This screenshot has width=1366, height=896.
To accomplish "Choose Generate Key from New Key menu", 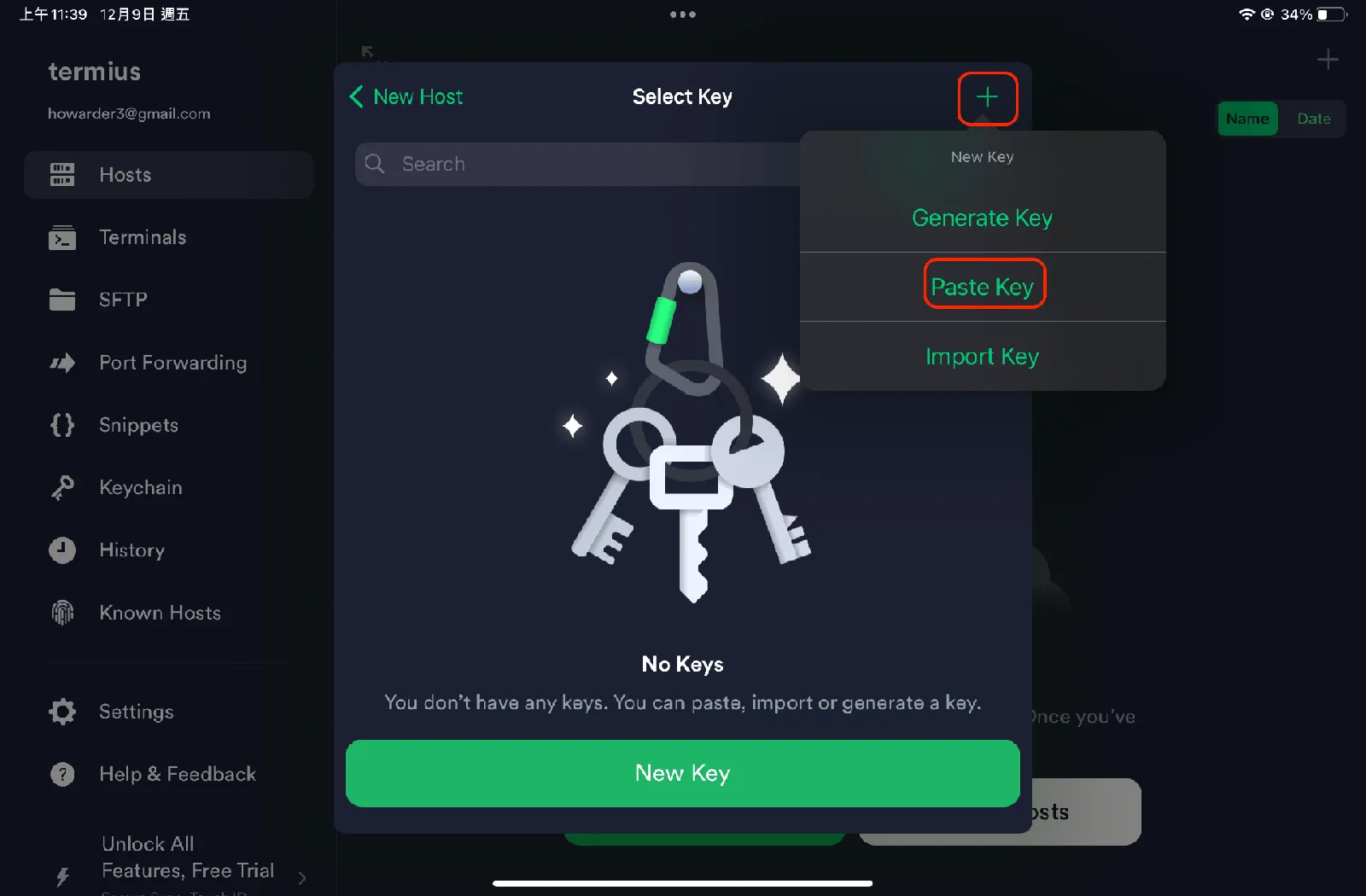I will [x=983, y=218].
